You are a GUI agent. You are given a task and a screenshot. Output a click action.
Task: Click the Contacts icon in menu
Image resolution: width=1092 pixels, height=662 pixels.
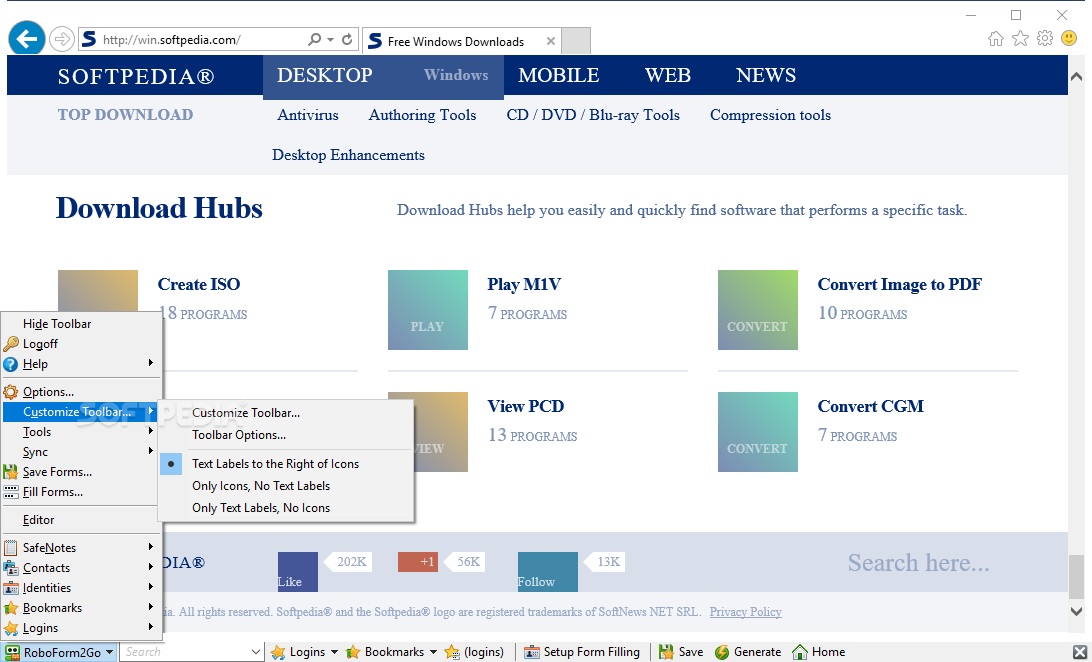[10, 568]
